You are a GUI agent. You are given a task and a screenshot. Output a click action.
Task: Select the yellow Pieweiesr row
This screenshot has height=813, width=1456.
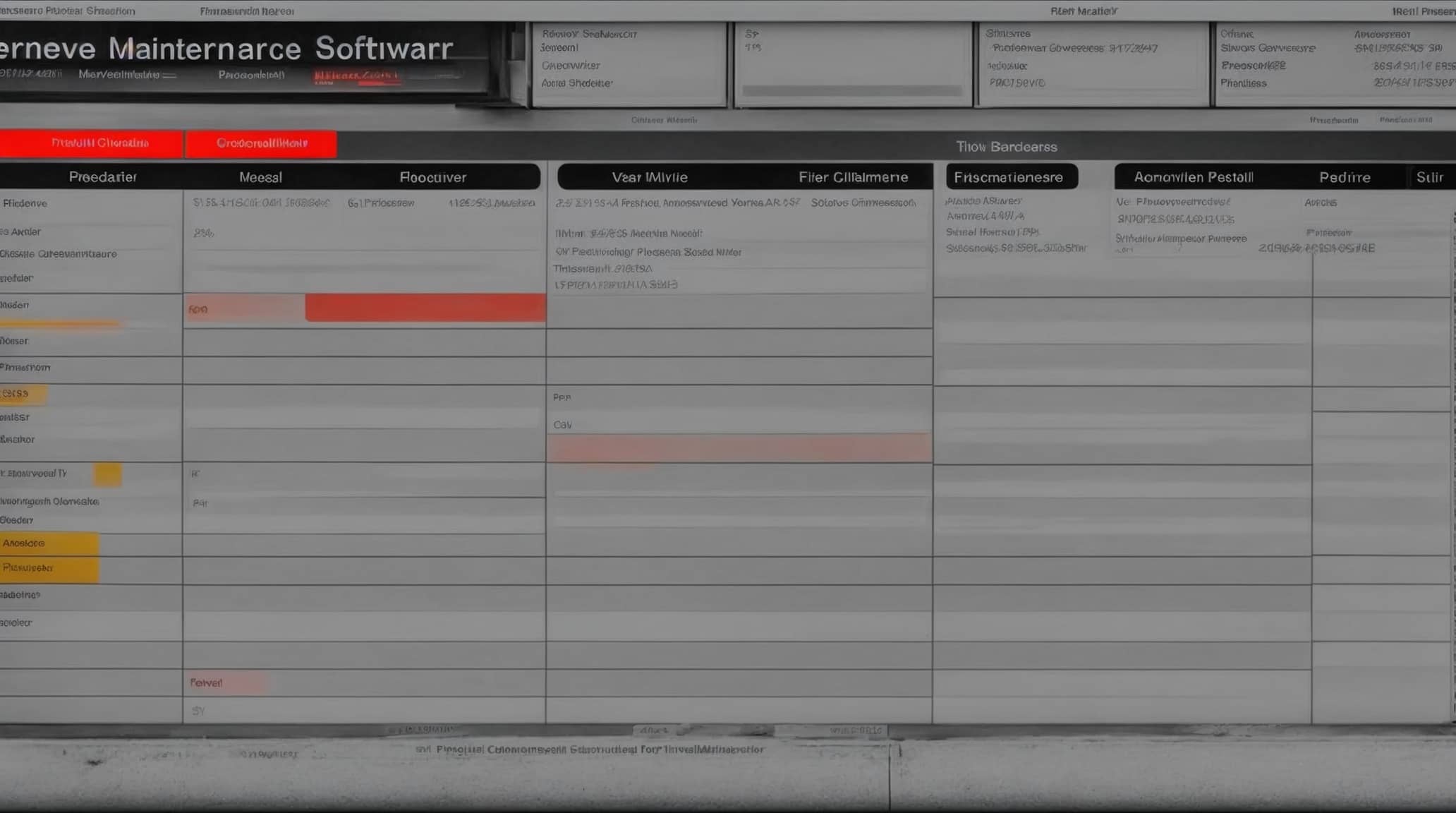pos(49,569)
